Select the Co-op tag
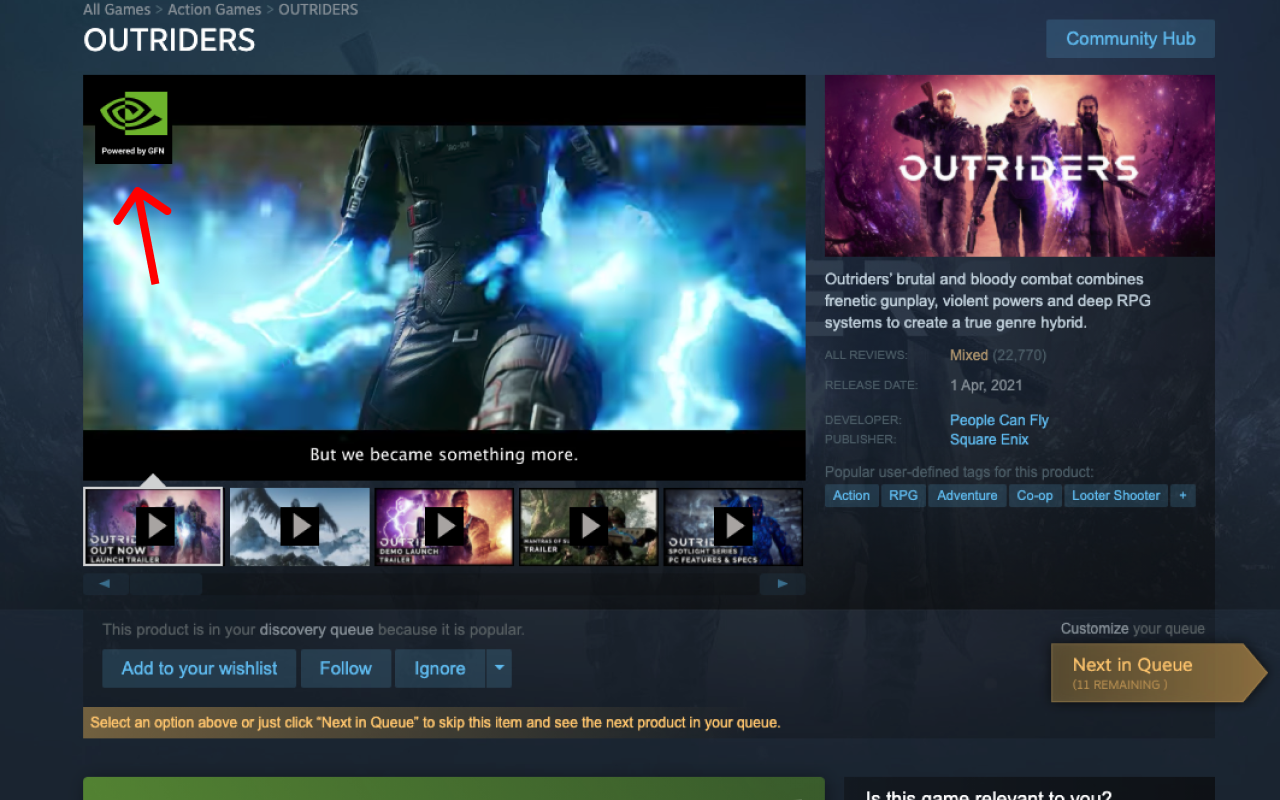This screenshot has height=800, width=1280. tap(1035, 495)
